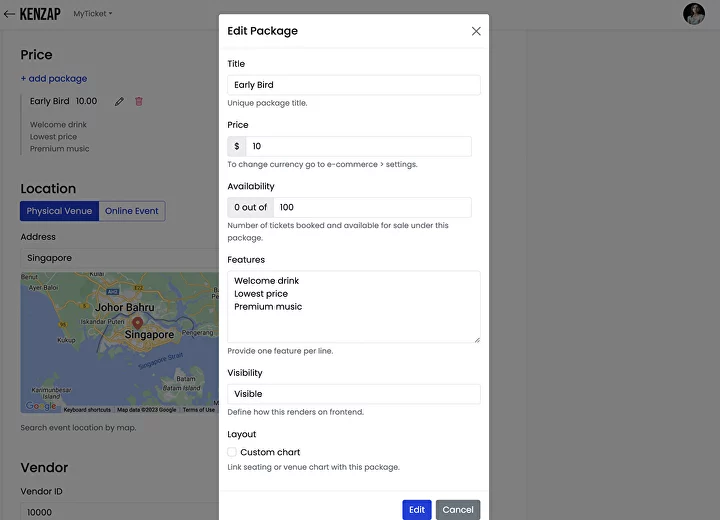
Task: Click the back arrow beside Kenzap logo
Action: 9,14
